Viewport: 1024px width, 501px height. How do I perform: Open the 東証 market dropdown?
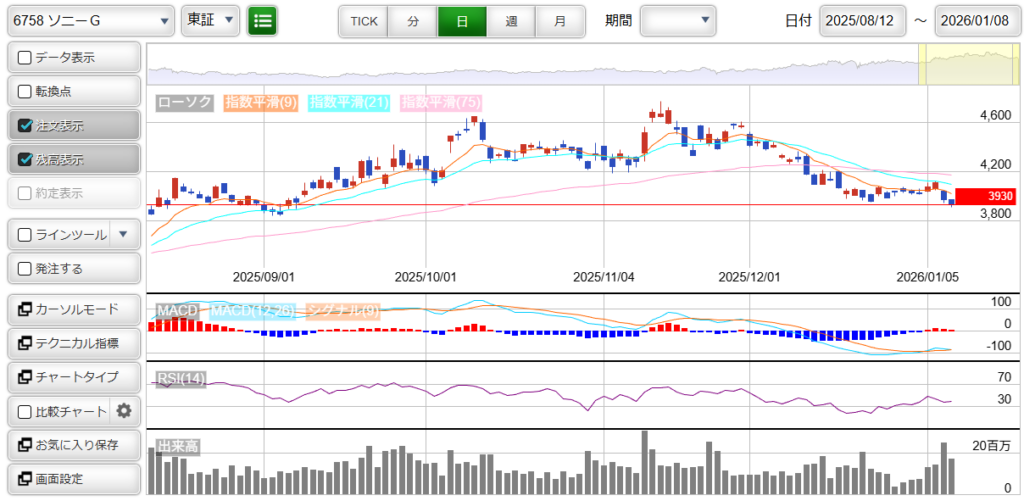pyautogui.click(x=211, y=20)
